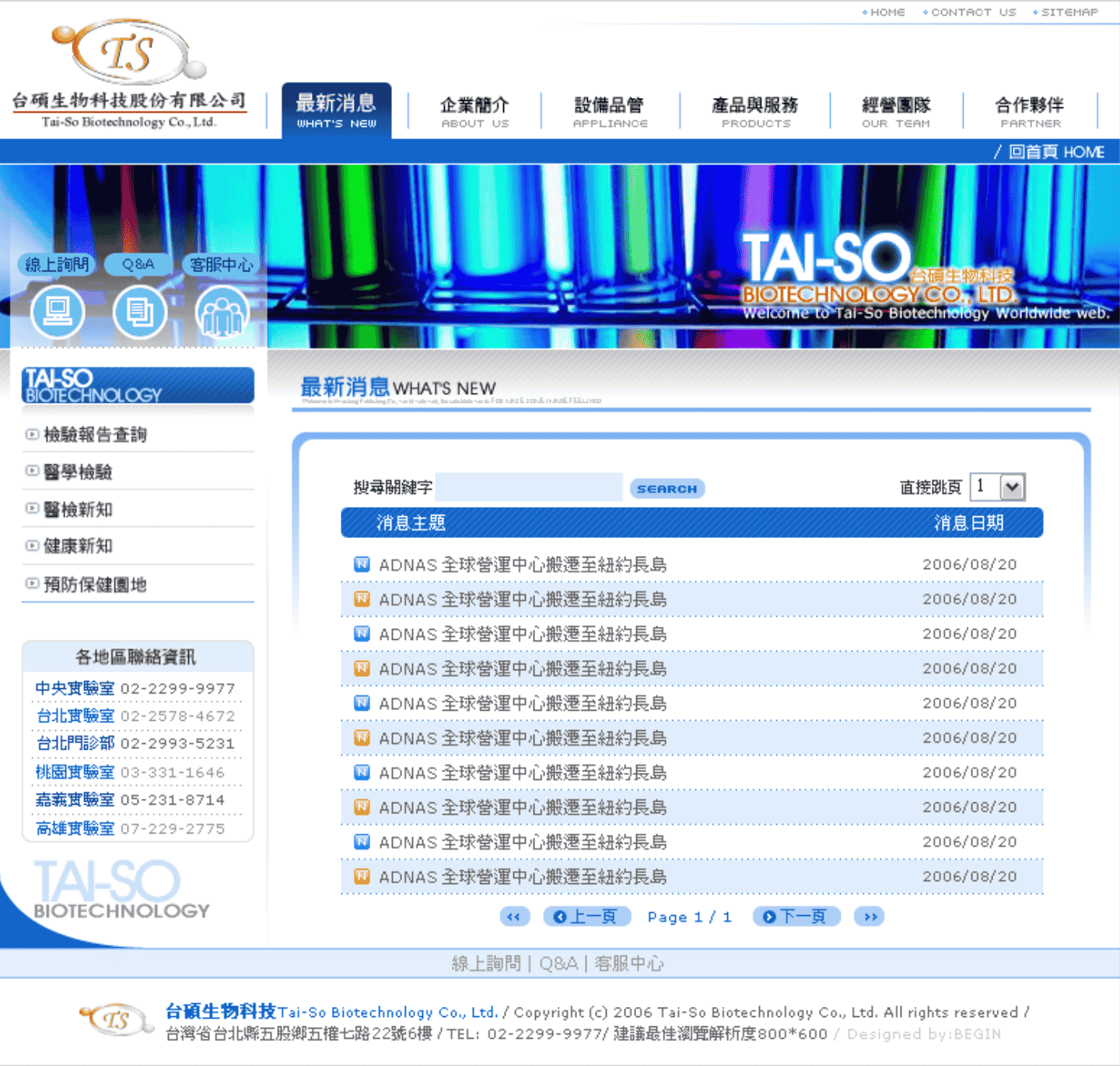Click the online inquiry computer icon
Image resolution: width=1120 pixels, height=1066 pixels.
click(x=58, y=313)
